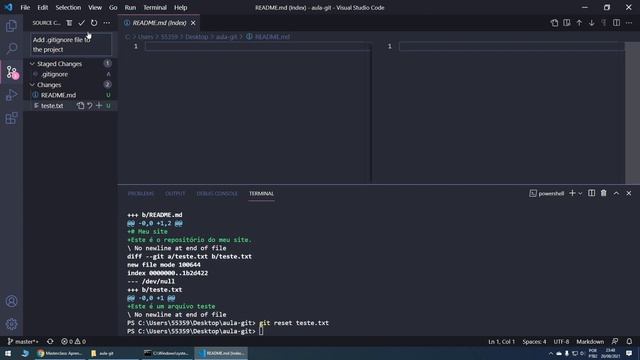Open notifications bell in status bar
The height and width of the screenshot is (360, 640).
629,341
